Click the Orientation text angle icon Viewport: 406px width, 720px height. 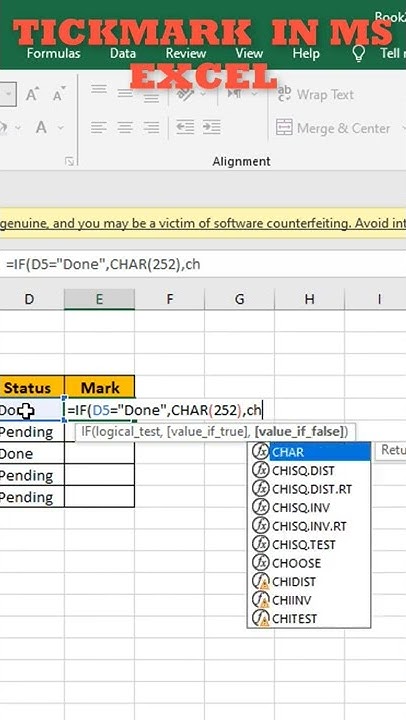coord(185,94)
